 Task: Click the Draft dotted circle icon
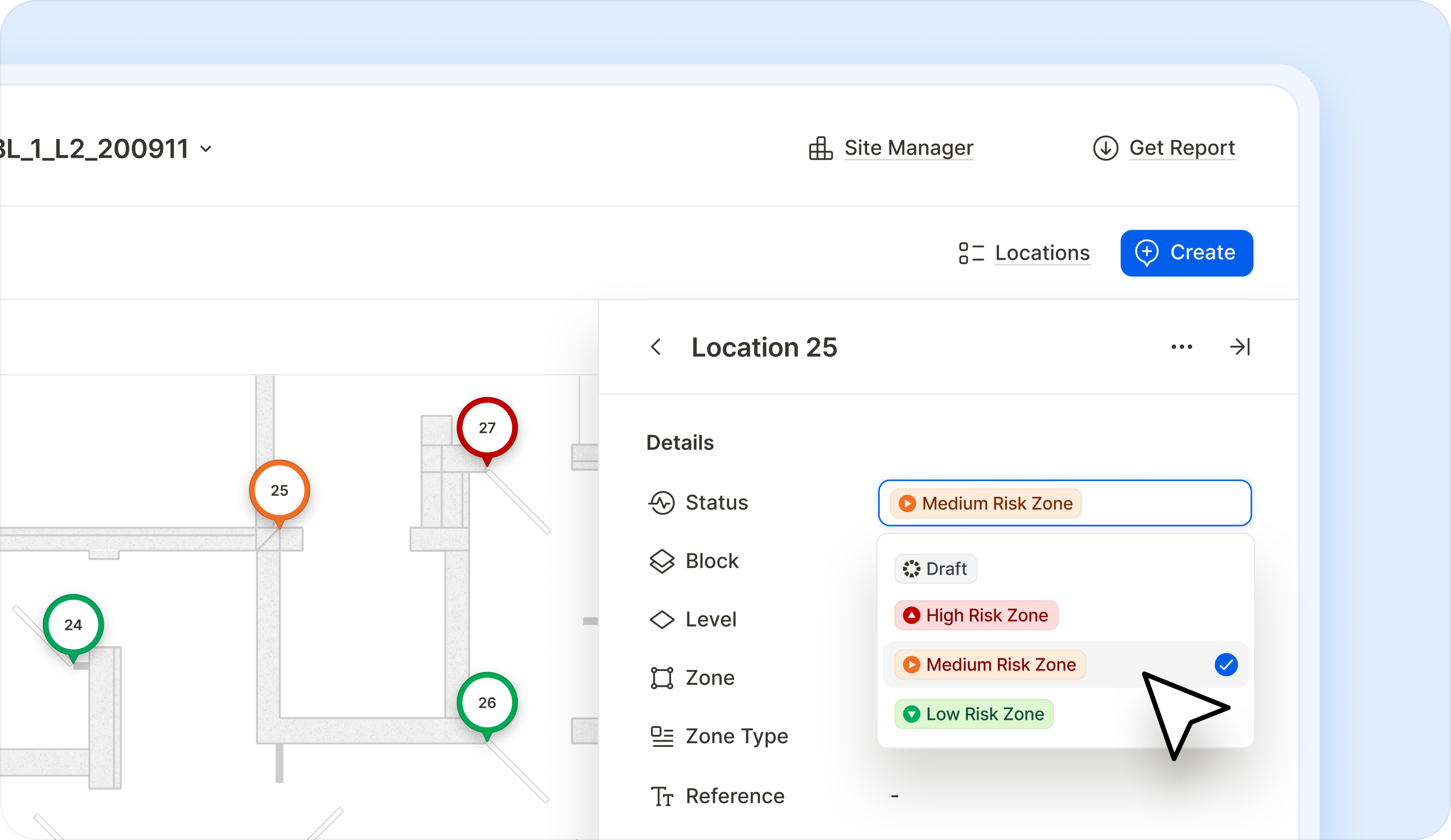[x=911, y=569]
